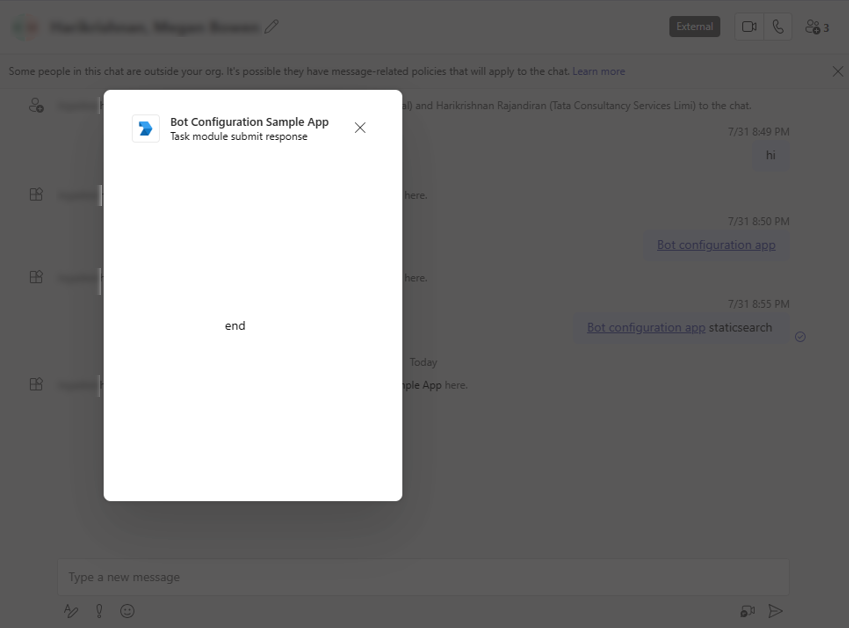This screenshot has width=849, height=628.
Task: Focus the 'Type a new message' field
Action: (x=423, y=577)
